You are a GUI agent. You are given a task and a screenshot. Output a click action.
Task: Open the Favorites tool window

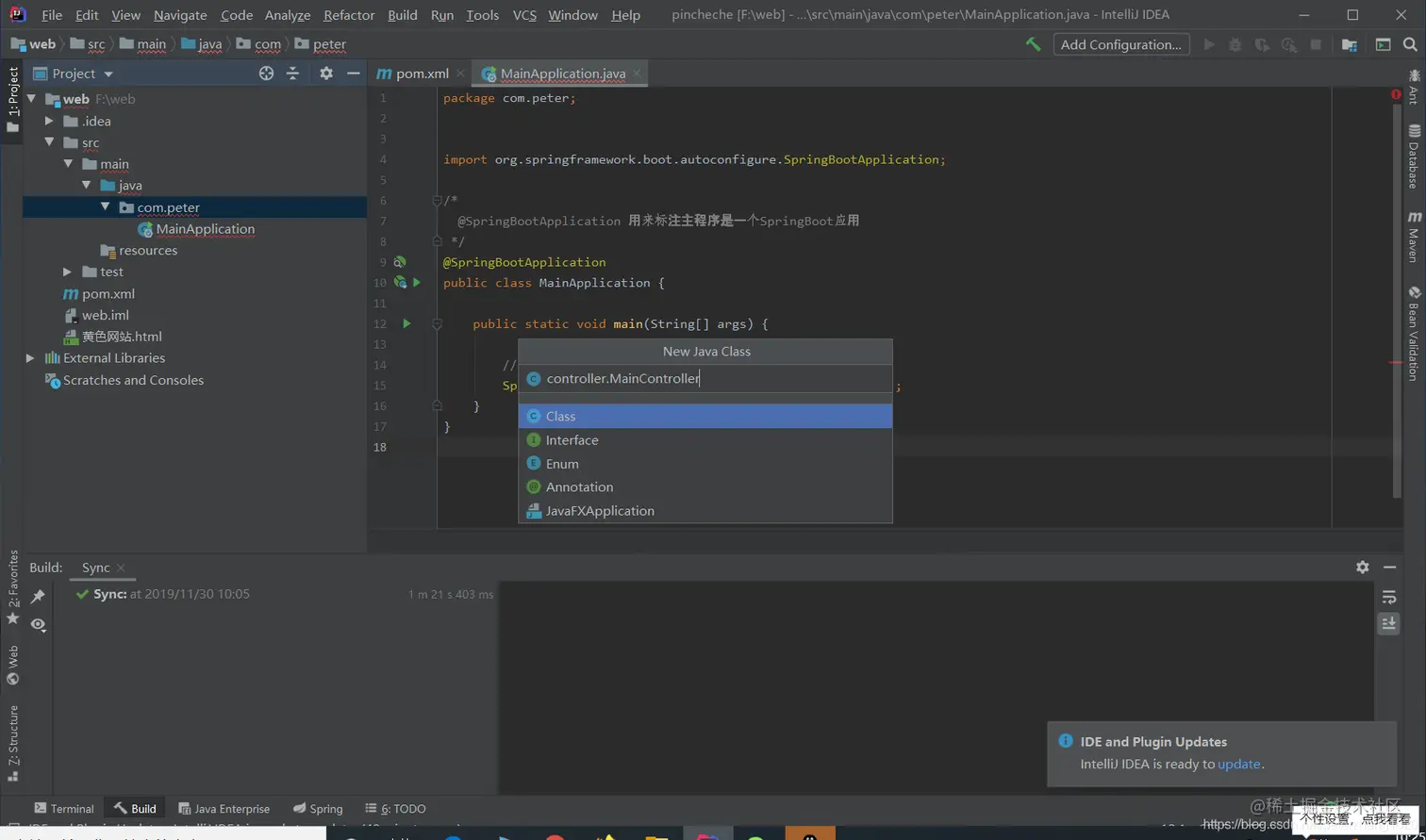coord(12,588)
